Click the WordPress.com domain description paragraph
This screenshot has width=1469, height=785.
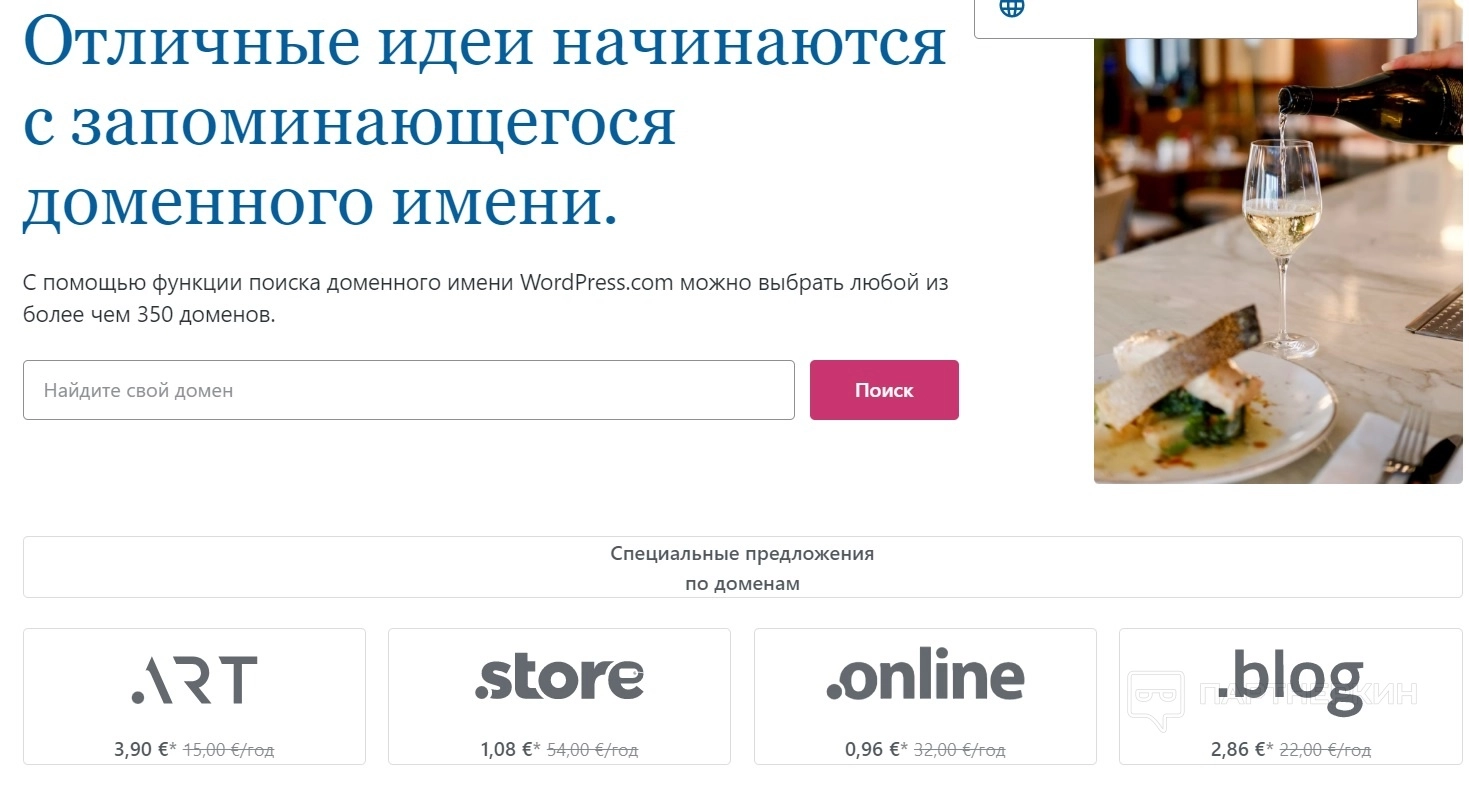pos(485,298)
